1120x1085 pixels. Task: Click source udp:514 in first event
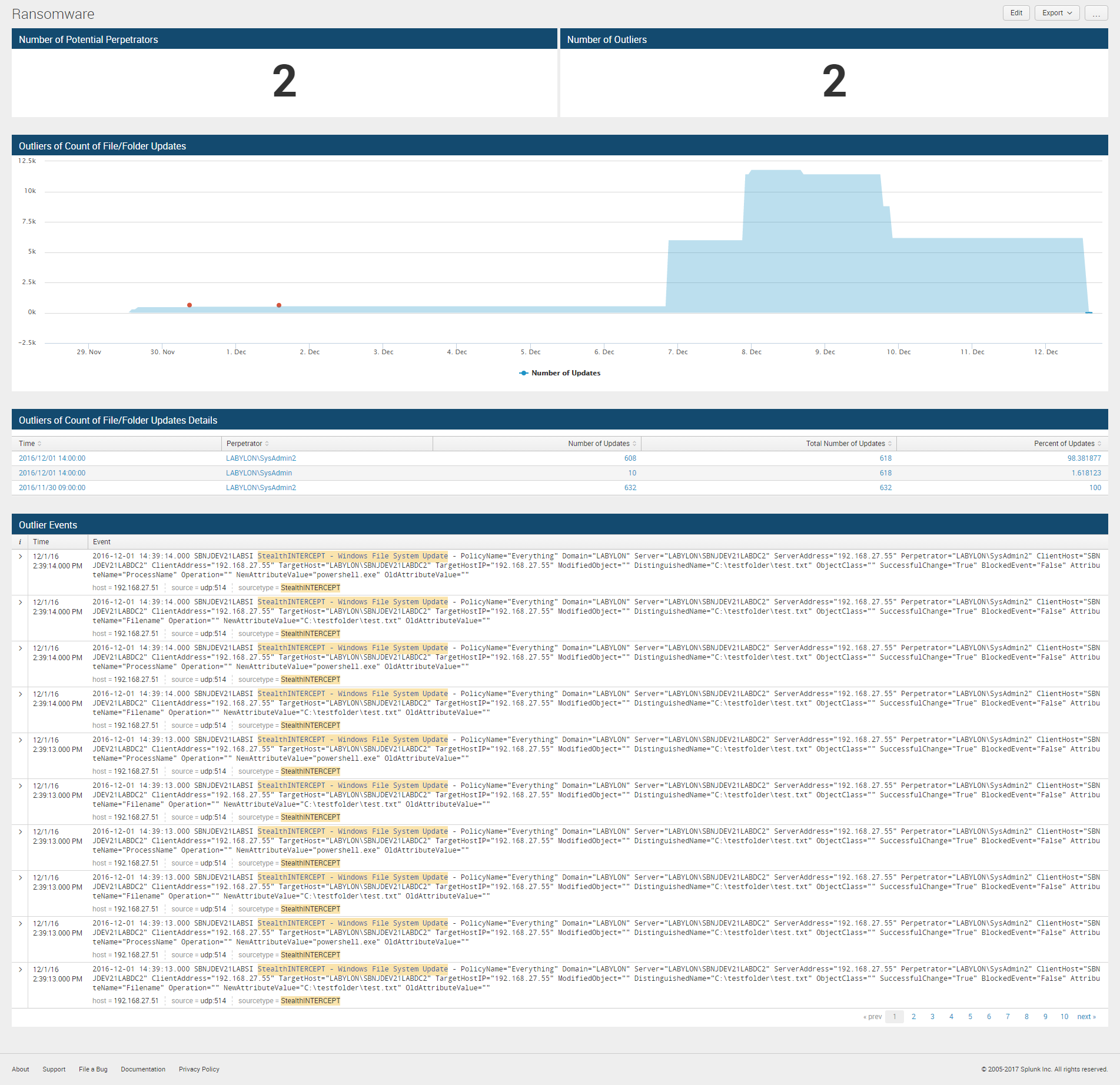[213, 588]
